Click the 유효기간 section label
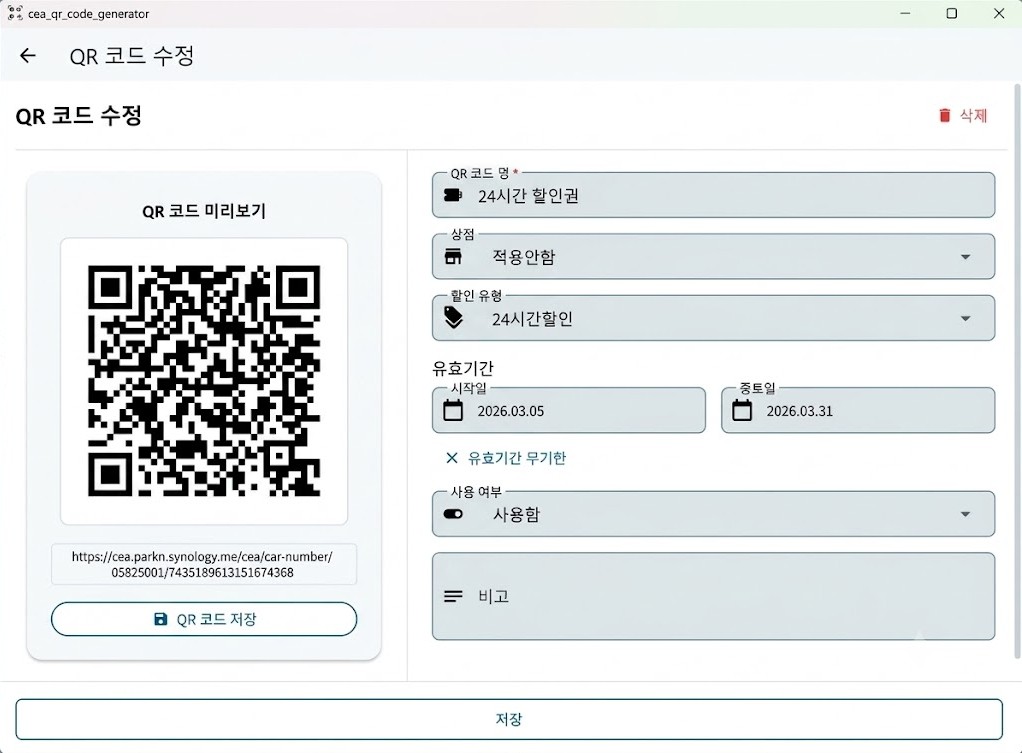Viewport: 1022px width, 753px height. (x=463, y=368)
